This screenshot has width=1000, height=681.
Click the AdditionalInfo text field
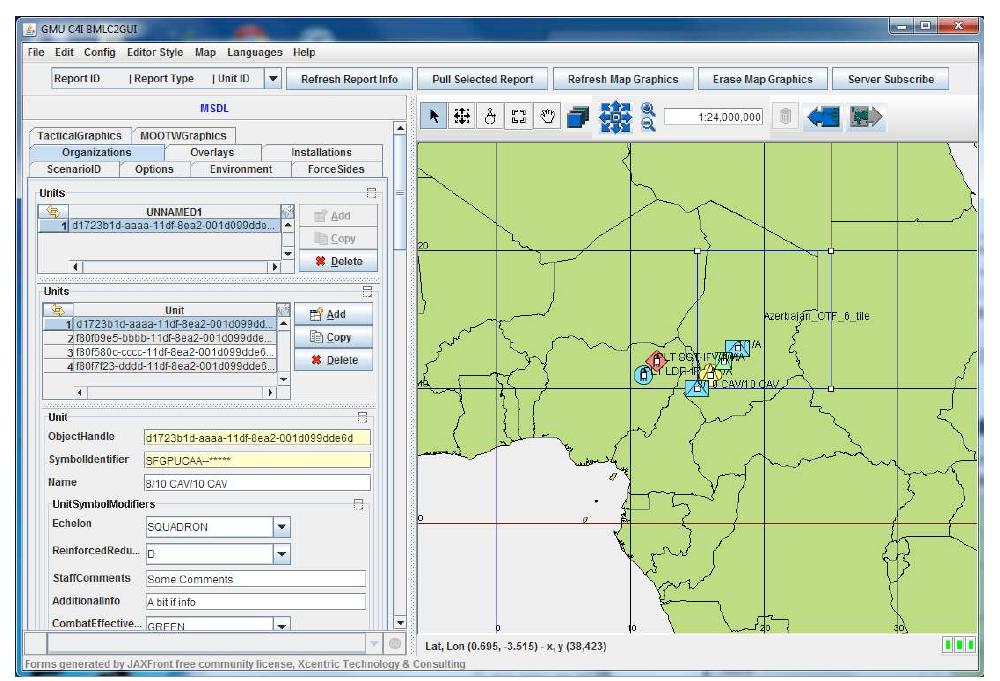tap(256, 602)
